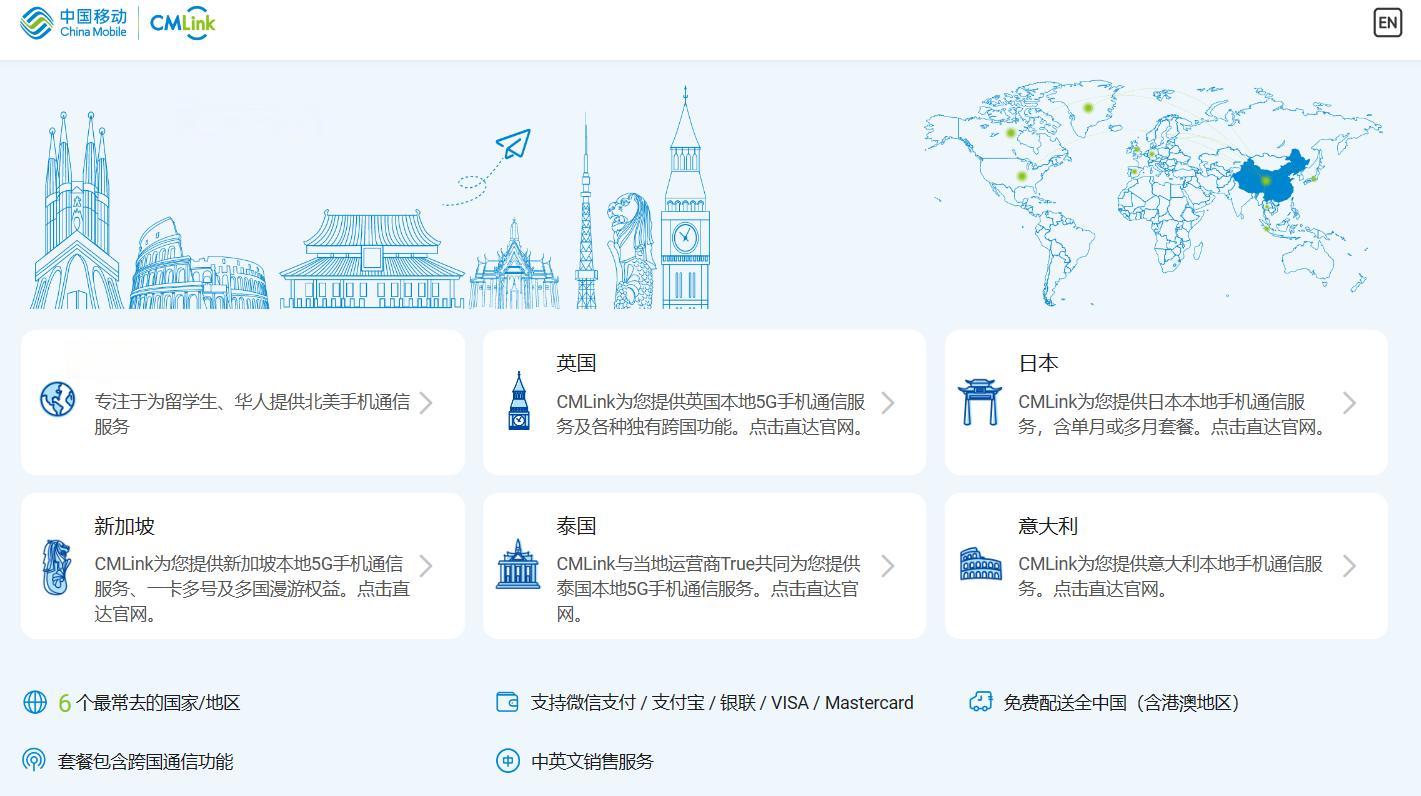Expand the North America card chevron
The image size is (1421, 796).
[x=427, y=403]
